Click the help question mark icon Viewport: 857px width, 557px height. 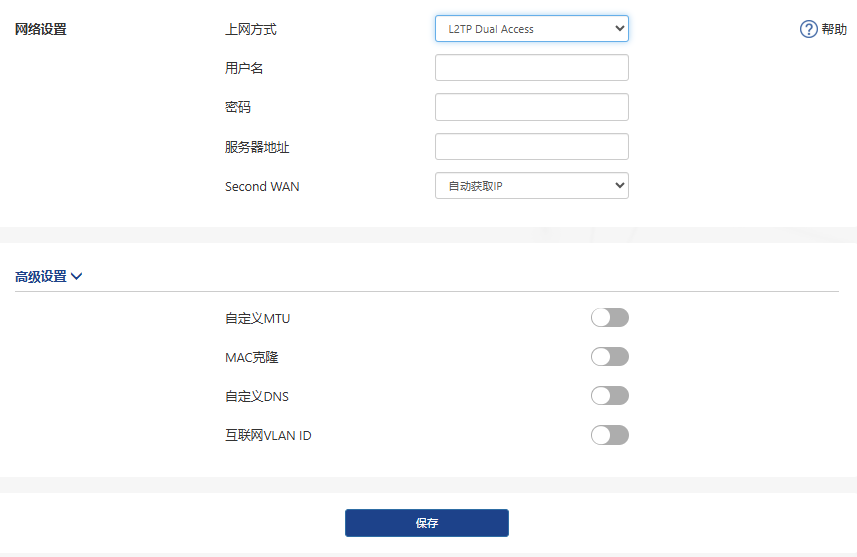point(809,30)
